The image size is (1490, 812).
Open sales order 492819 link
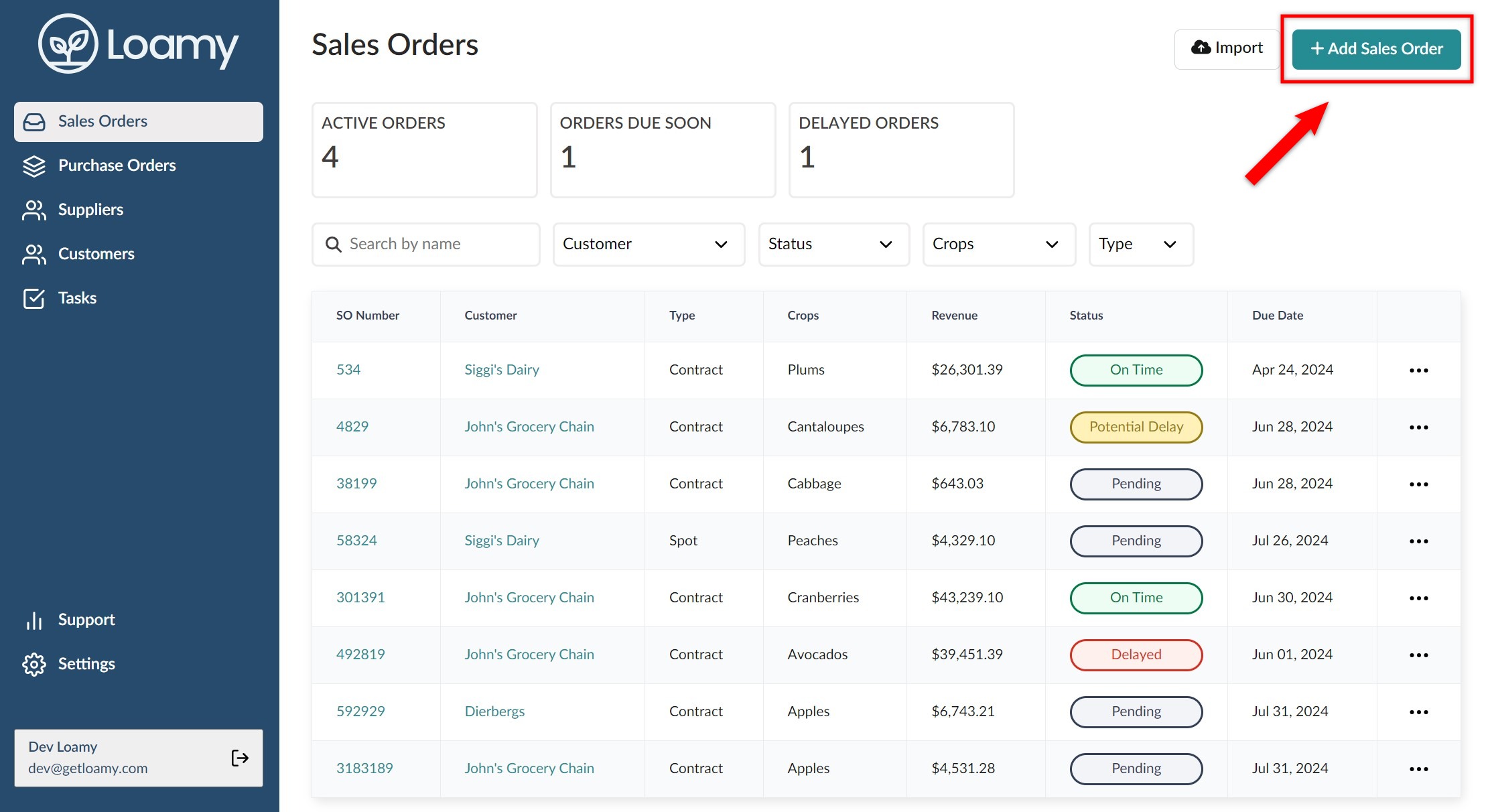click(x=360, y=655)
